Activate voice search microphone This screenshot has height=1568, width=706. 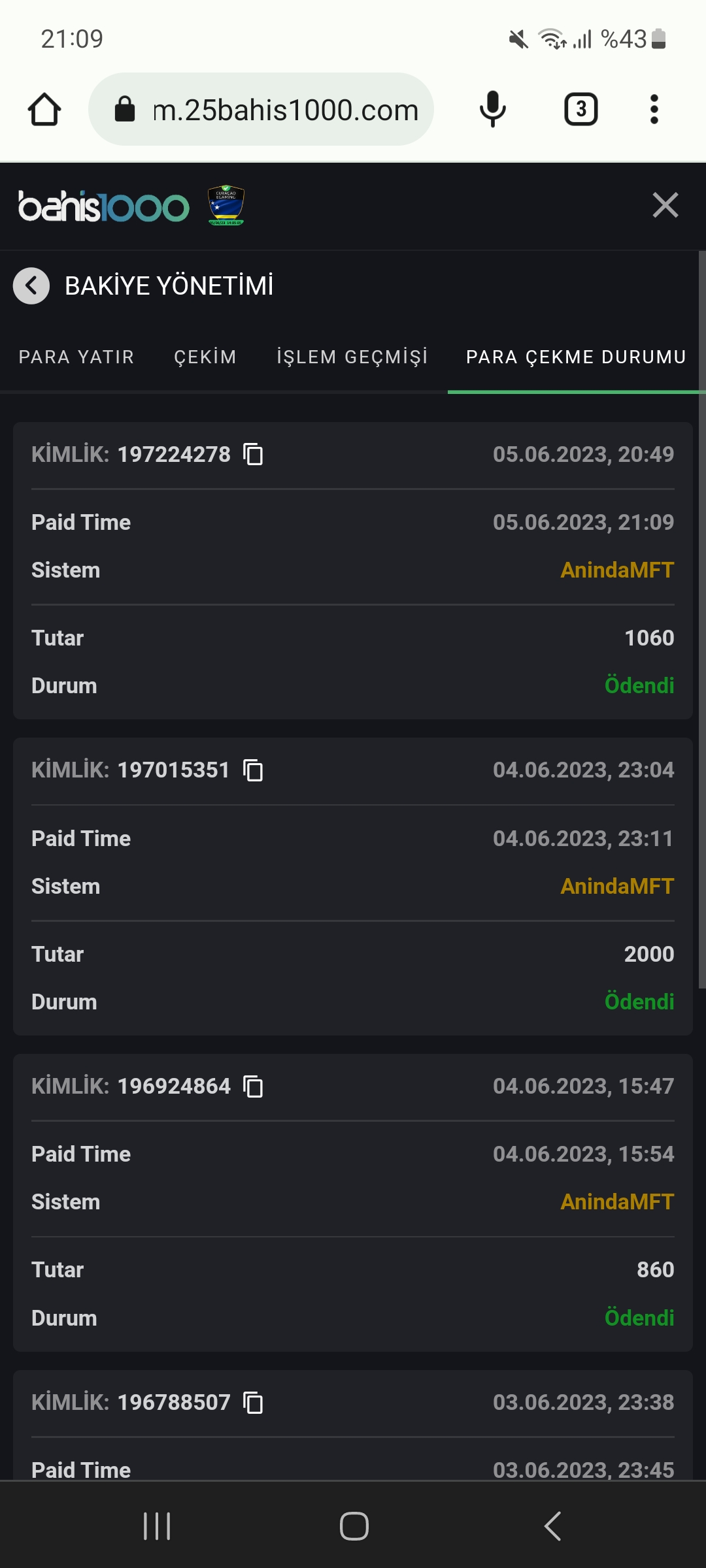coord(492,109)
